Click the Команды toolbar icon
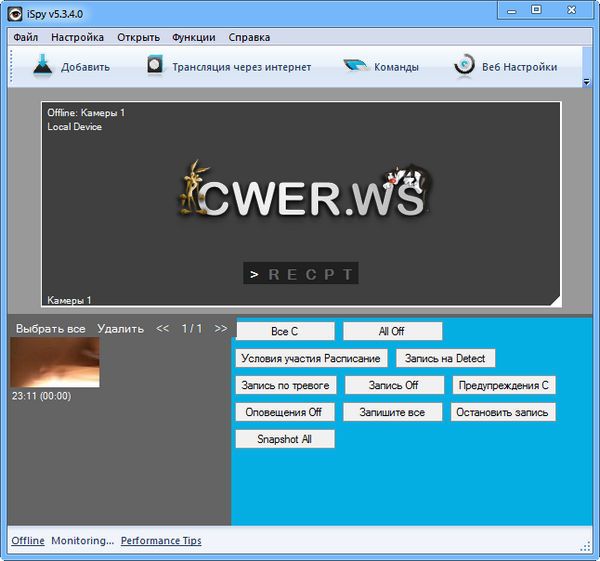Viewport: 600px width, 561px height. 357,66
